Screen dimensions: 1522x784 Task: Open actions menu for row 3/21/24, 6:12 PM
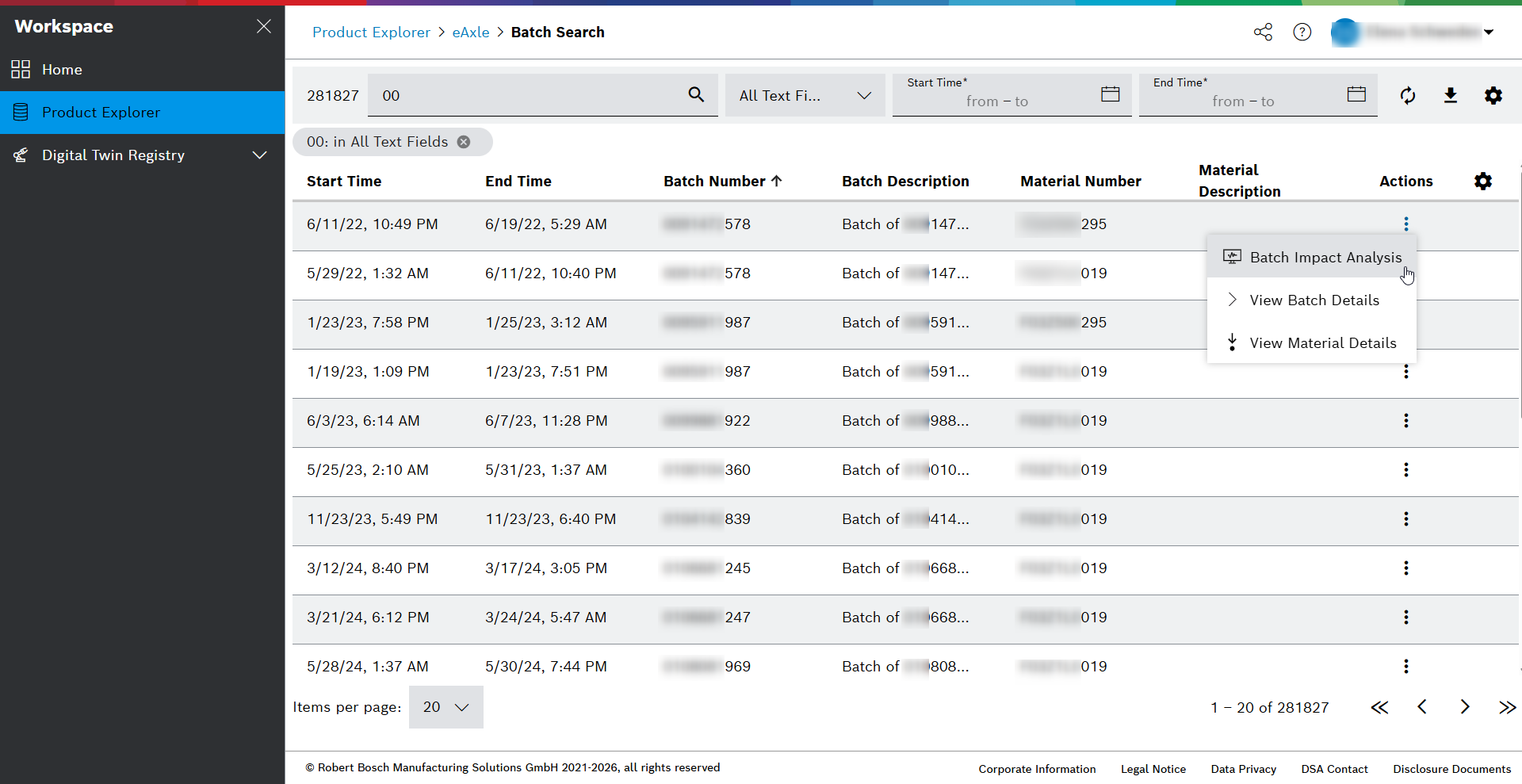pos(1406,618)
